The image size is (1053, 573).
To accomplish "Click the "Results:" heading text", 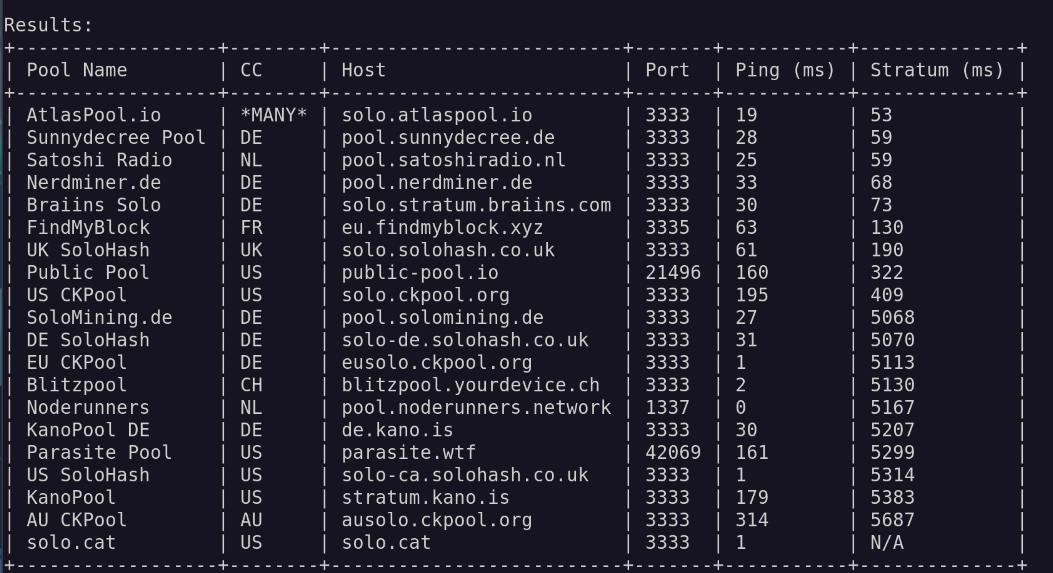I will (48, 25).
